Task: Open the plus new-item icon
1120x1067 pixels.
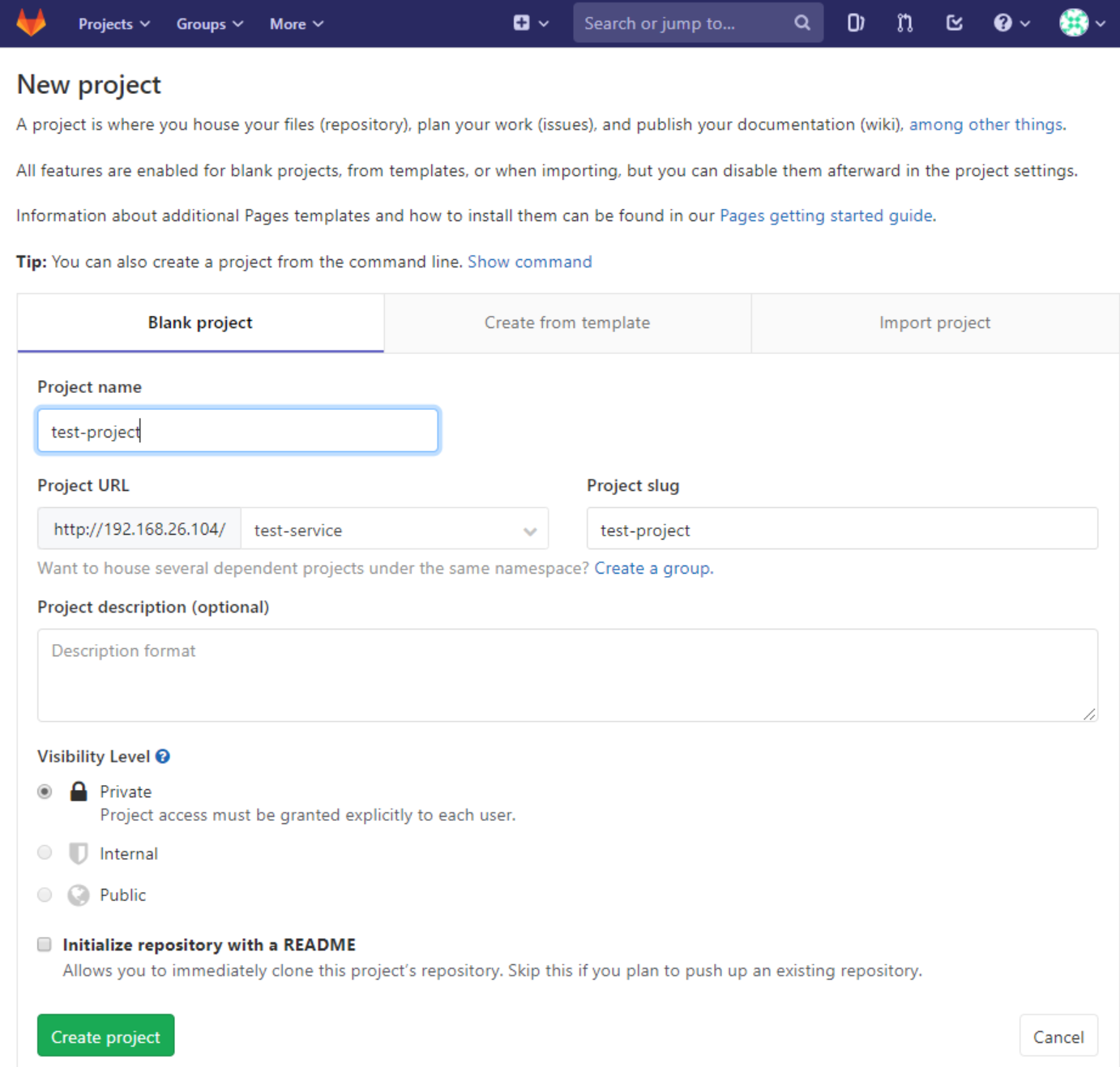Action: [x=521, y=23]
